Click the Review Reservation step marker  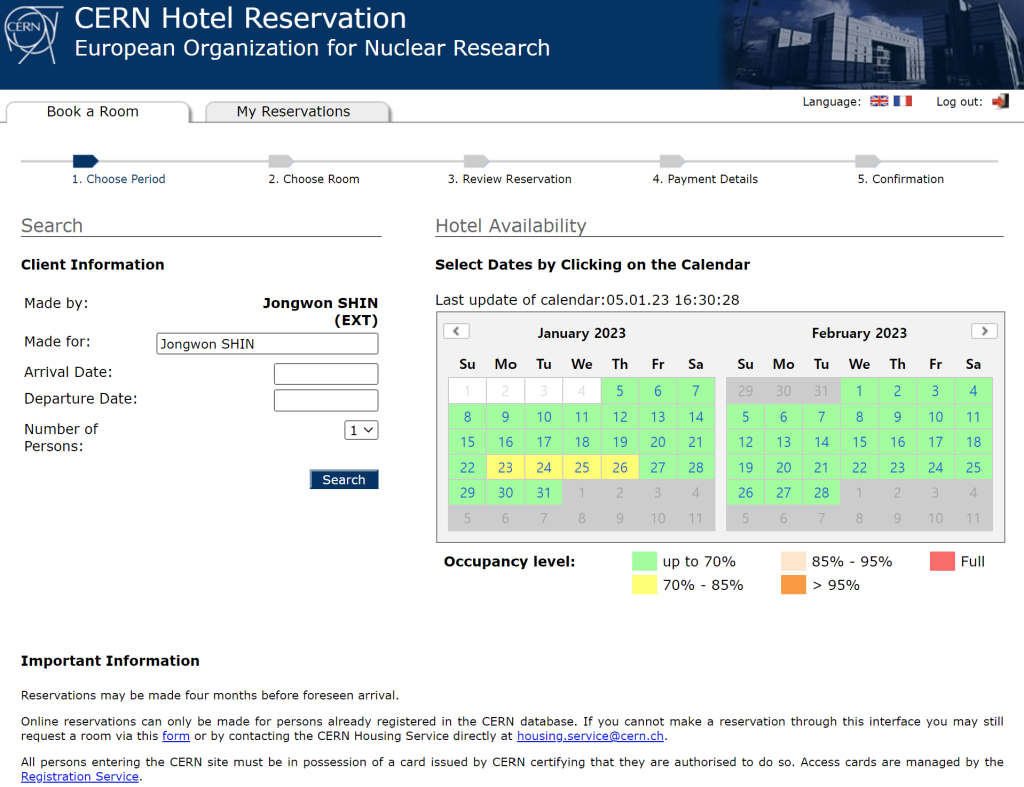click(x=476, y=161)
